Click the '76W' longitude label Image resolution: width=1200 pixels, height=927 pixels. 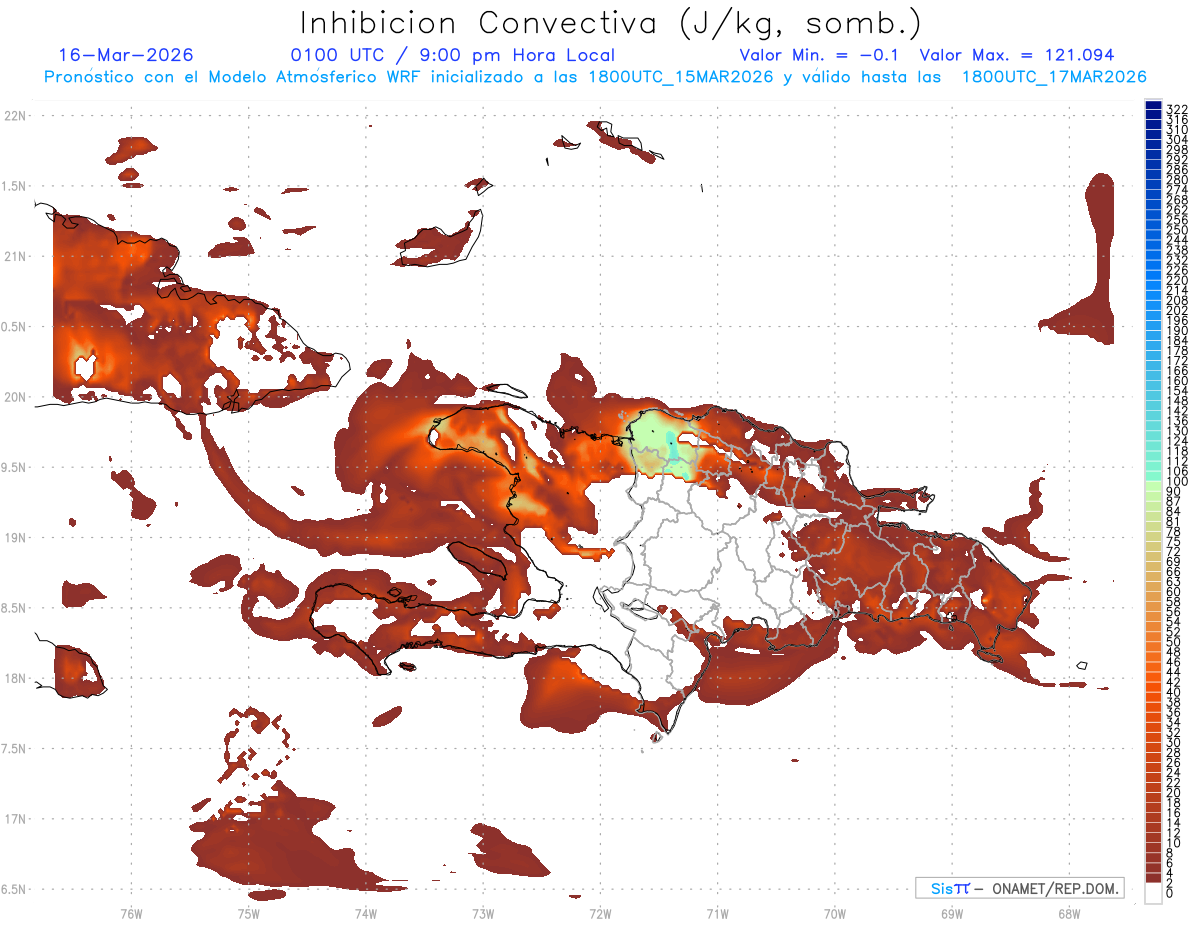coord(131,913)
